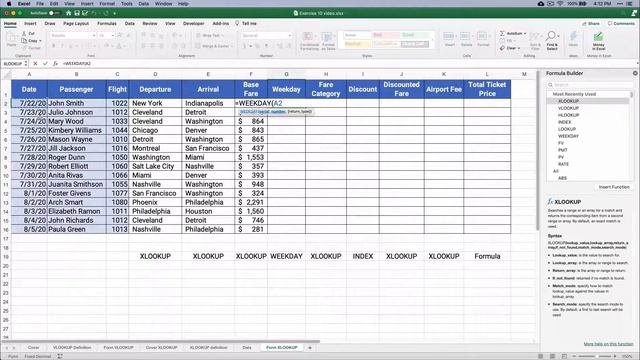This screenshot has height=360, width=640.
Task: Open the Copy dropdown arrow
Action: coord(40,41)
